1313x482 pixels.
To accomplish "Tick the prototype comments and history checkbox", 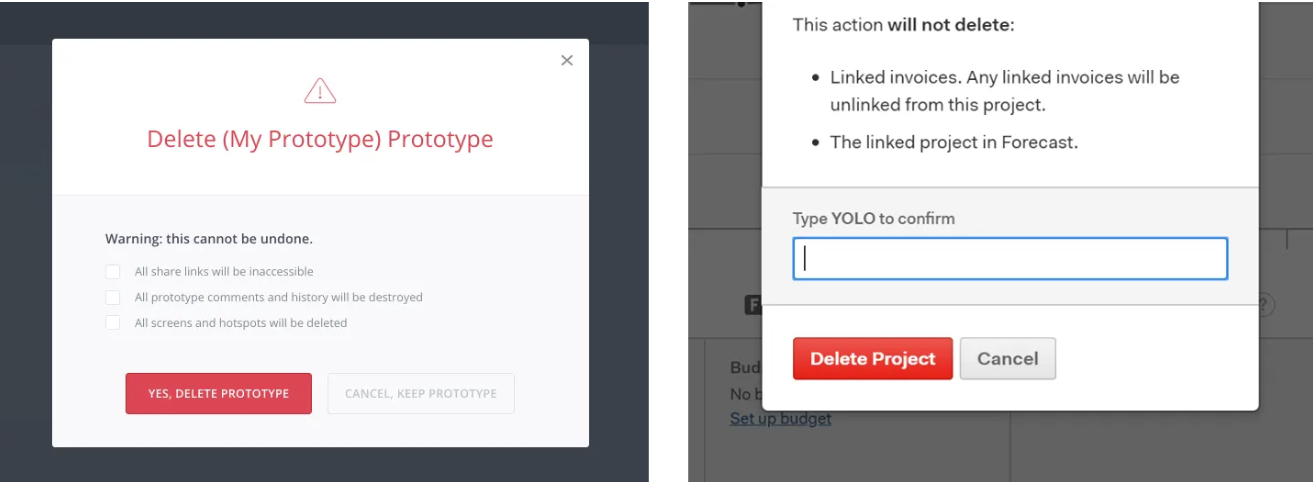I will pos(113,298).
